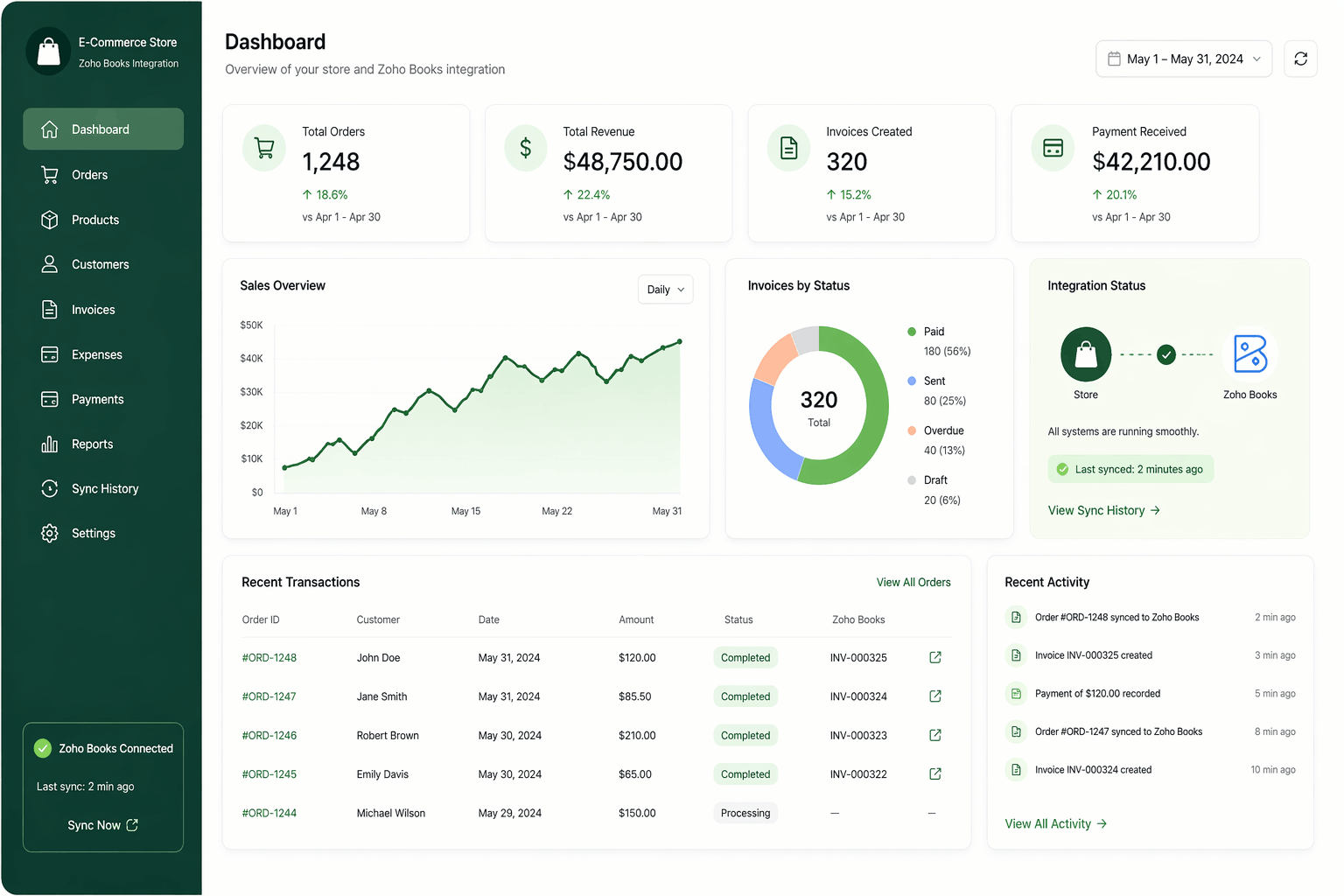
Task: Click the Total Revenue value $48,750.00
Action: point(623,162)
